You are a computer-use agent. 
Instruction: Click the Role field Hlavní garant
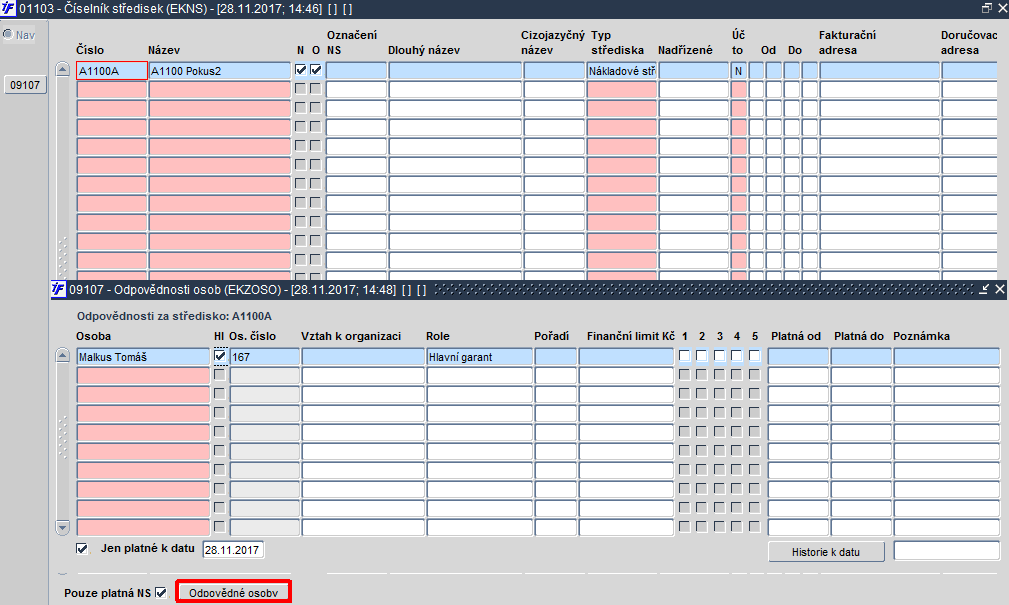(479, 357)
